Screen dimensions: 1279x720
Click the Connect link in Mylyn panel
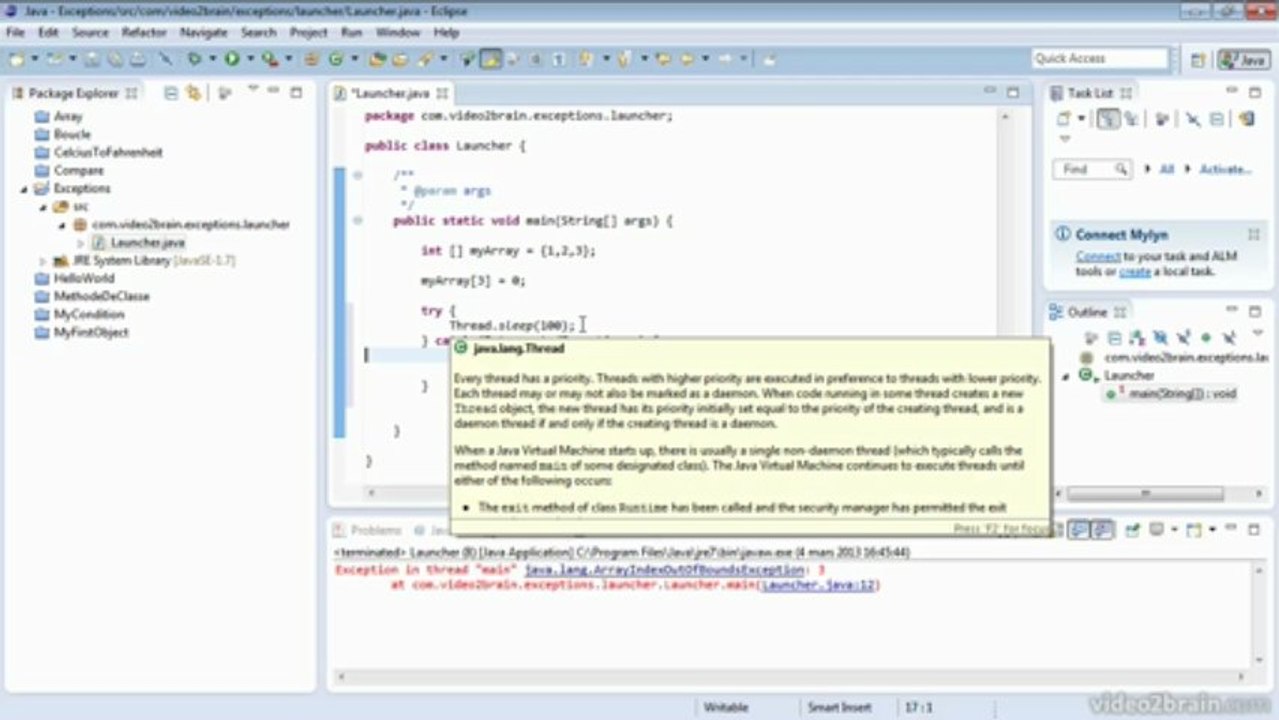[x=1098, y=257]
